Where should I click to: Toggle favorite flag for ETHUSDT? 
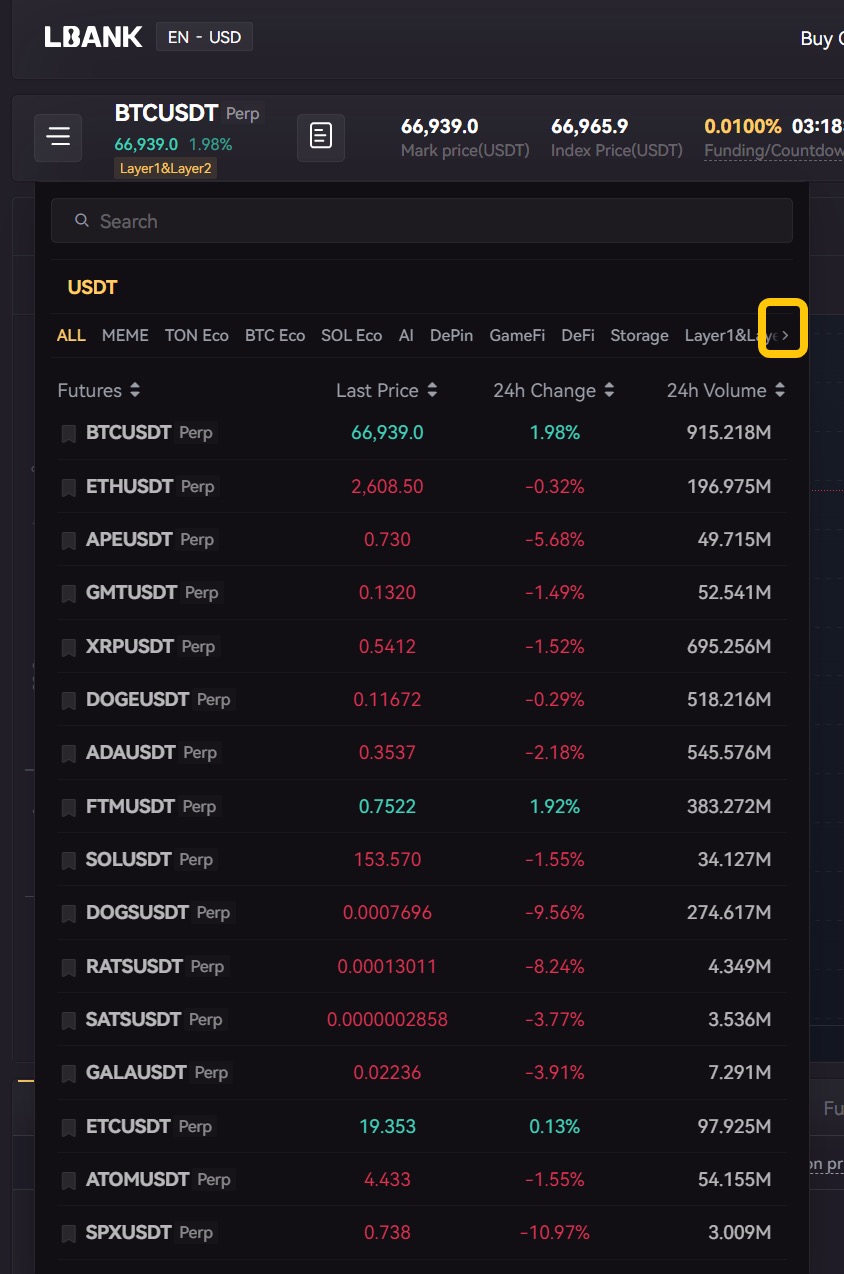(69, 487)
